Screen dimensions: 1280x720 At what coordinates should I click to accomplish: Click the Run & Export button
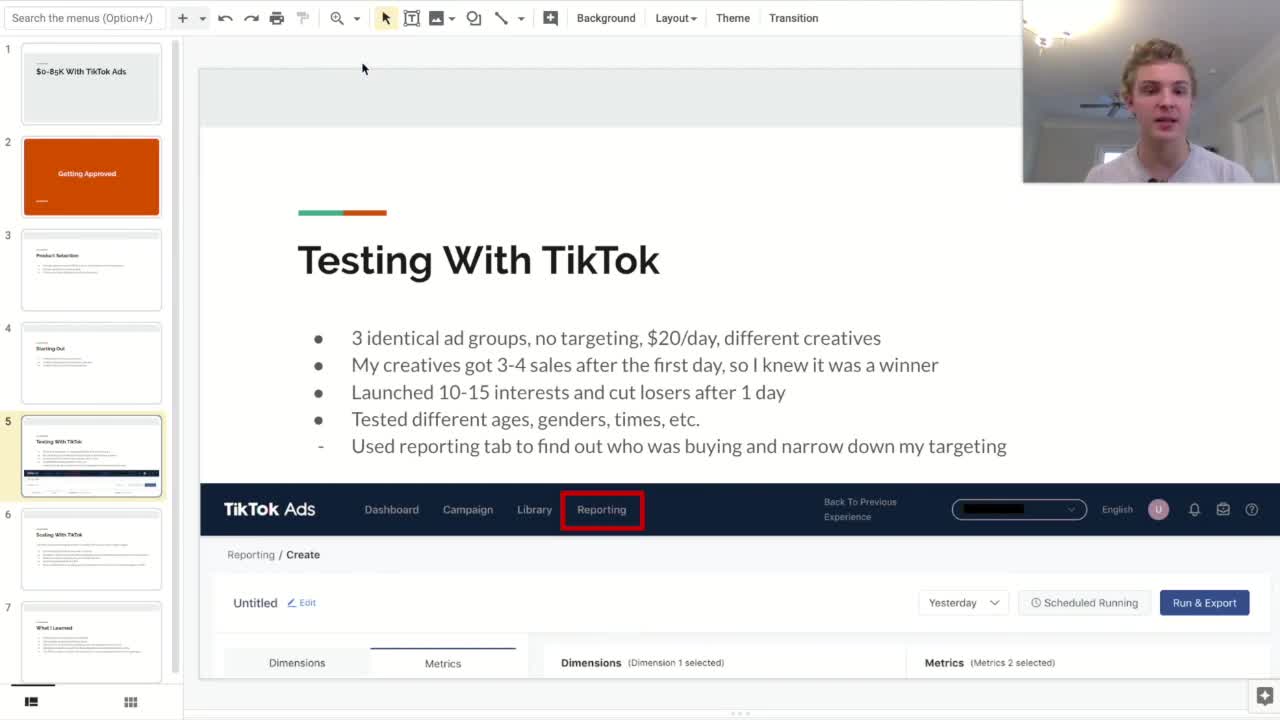[1204, 603]
